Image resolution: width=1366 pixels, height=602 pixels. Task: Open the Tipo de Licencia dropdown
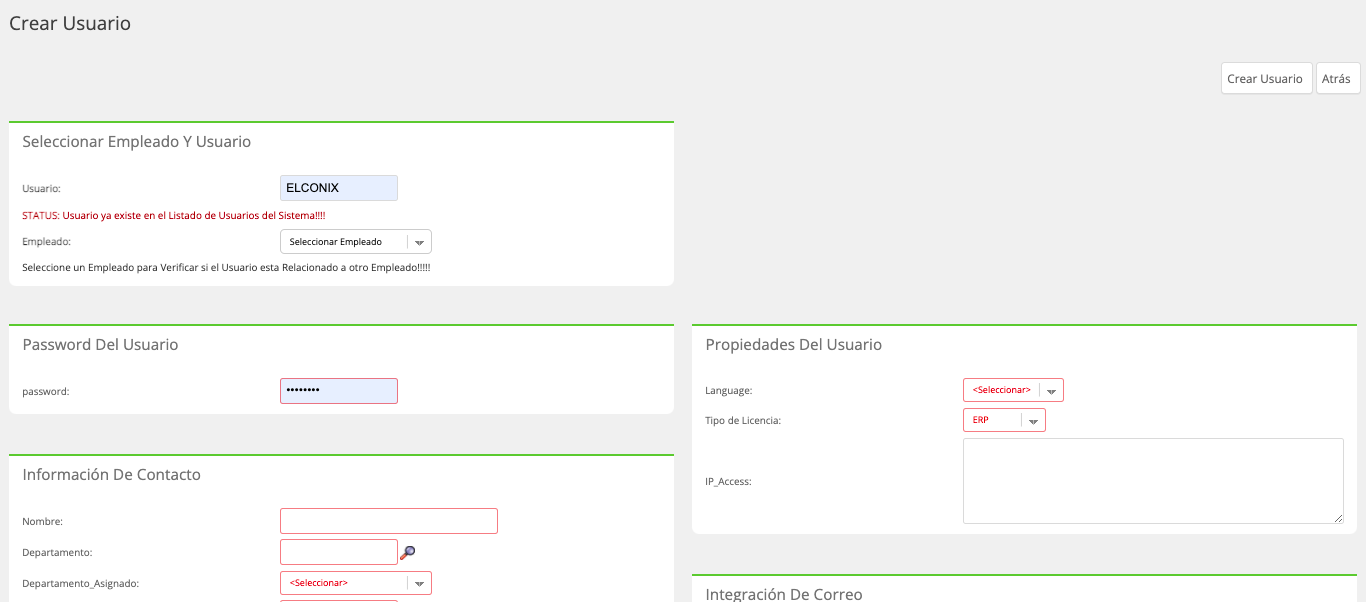pos(1004,420)
